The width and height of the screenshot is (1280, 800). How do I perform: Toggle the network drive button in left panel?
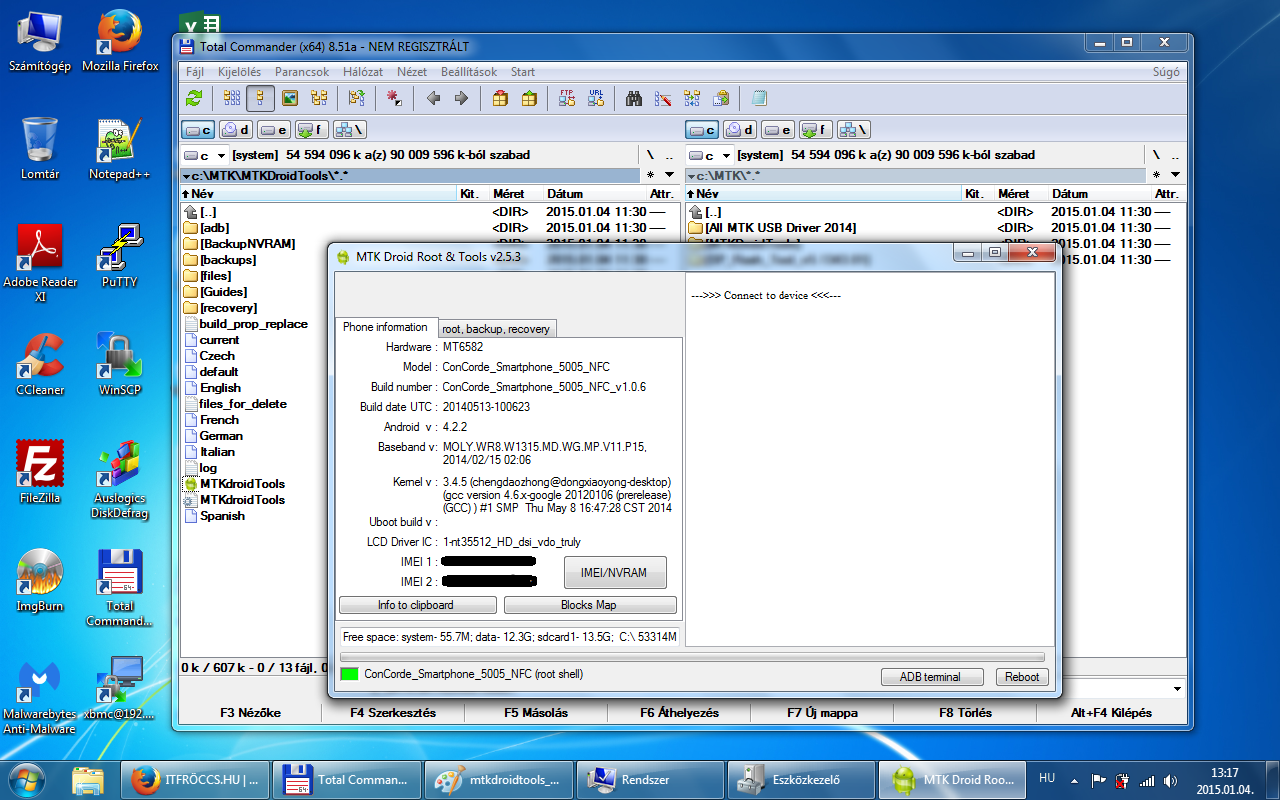pos(350,130)
